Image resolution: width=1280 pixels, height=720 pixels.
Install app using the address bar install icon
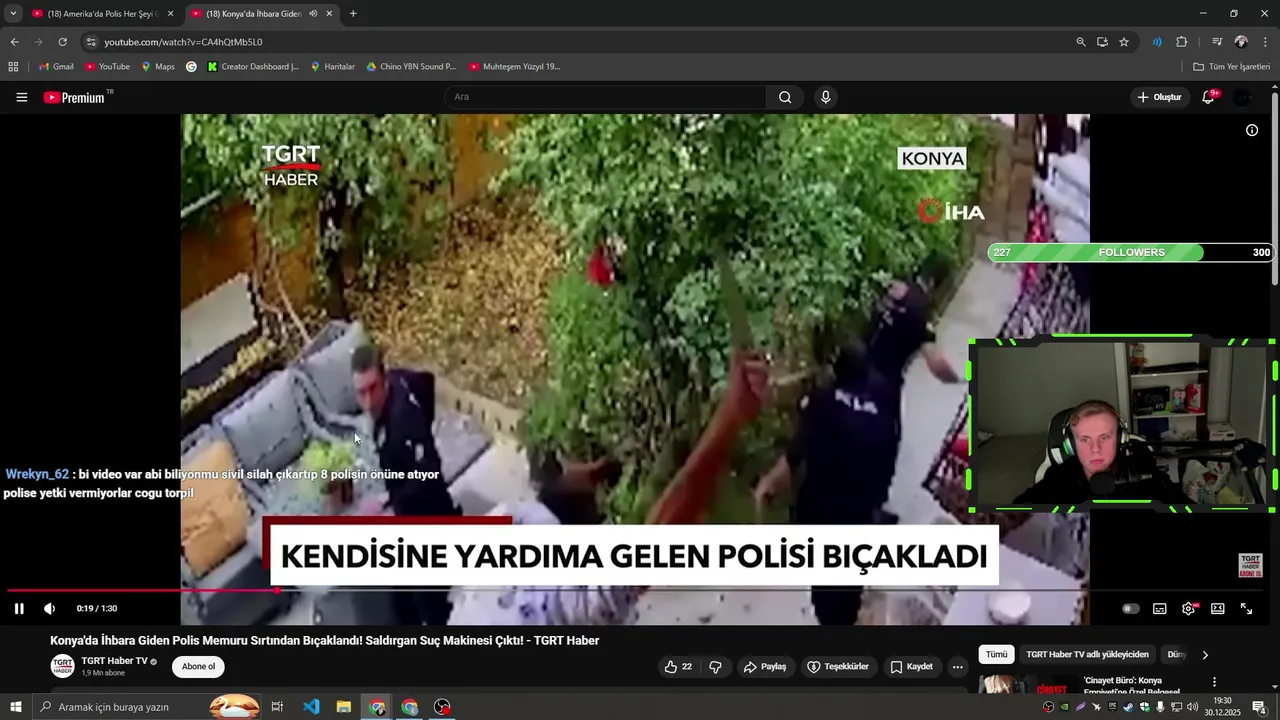tap(1102, 42)
